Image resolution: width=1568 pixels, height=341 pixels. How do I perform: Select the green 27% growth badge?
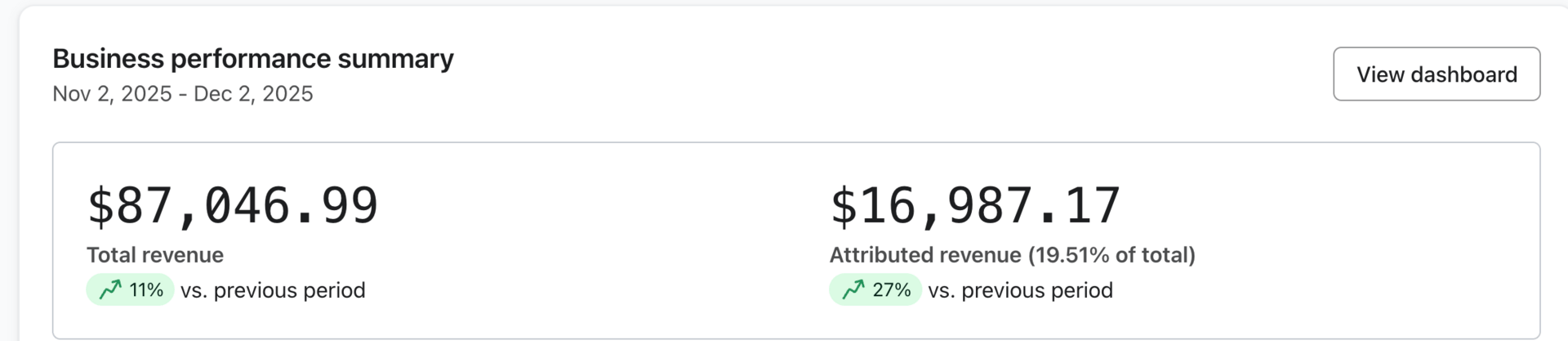[x=875, y=290]
